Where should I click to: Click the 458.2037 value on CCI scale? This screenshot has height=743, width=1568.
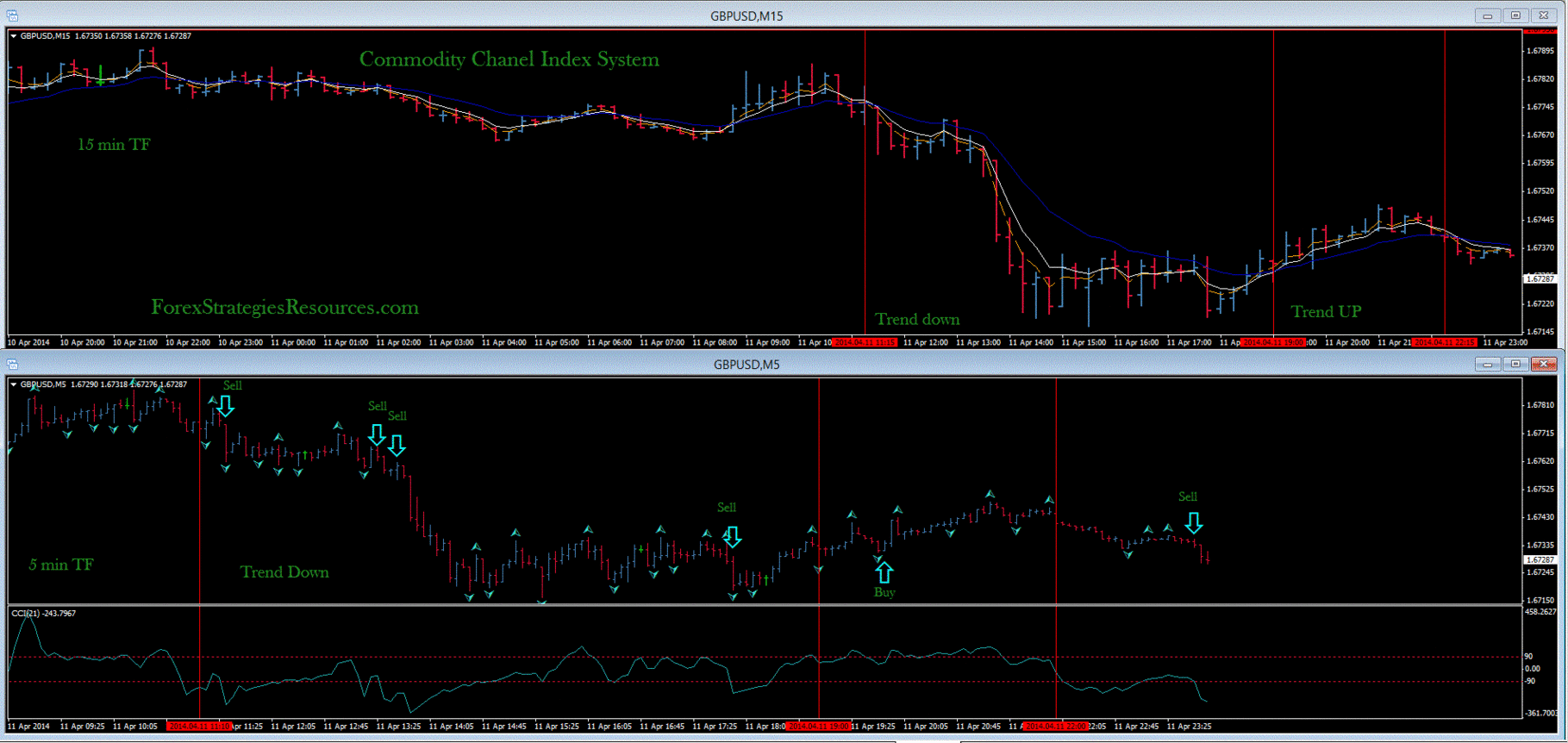tap(1540, 612)
